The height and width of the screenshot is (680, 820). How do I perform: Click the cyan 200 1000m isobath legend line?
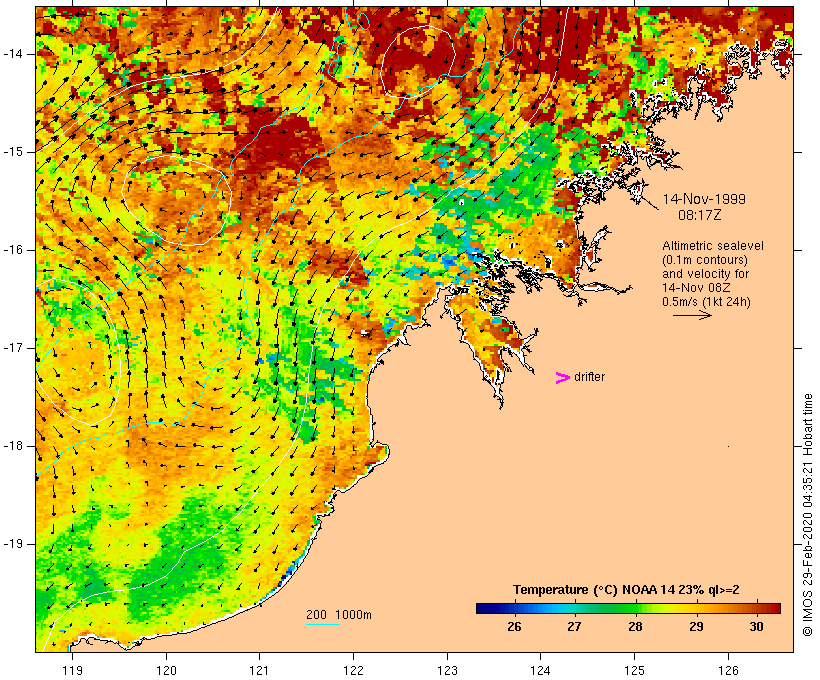point(323,624)
